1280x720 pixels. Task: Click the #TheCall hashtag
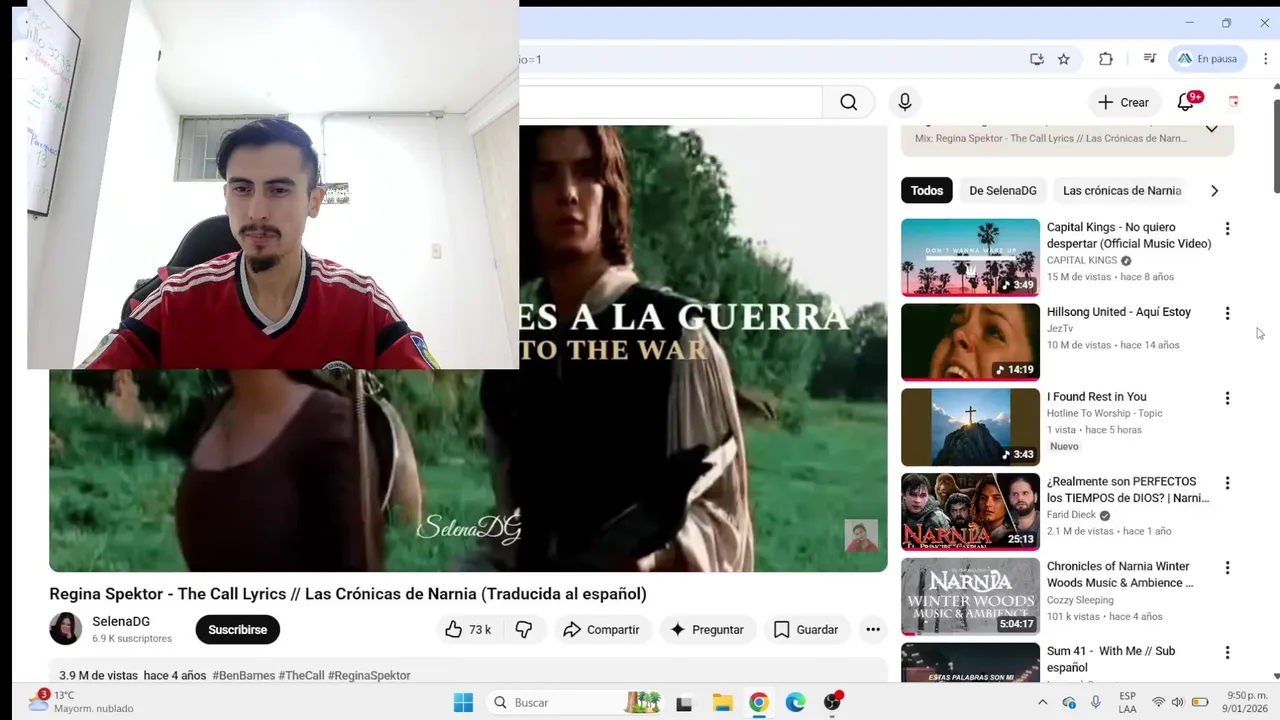(301, 676)
